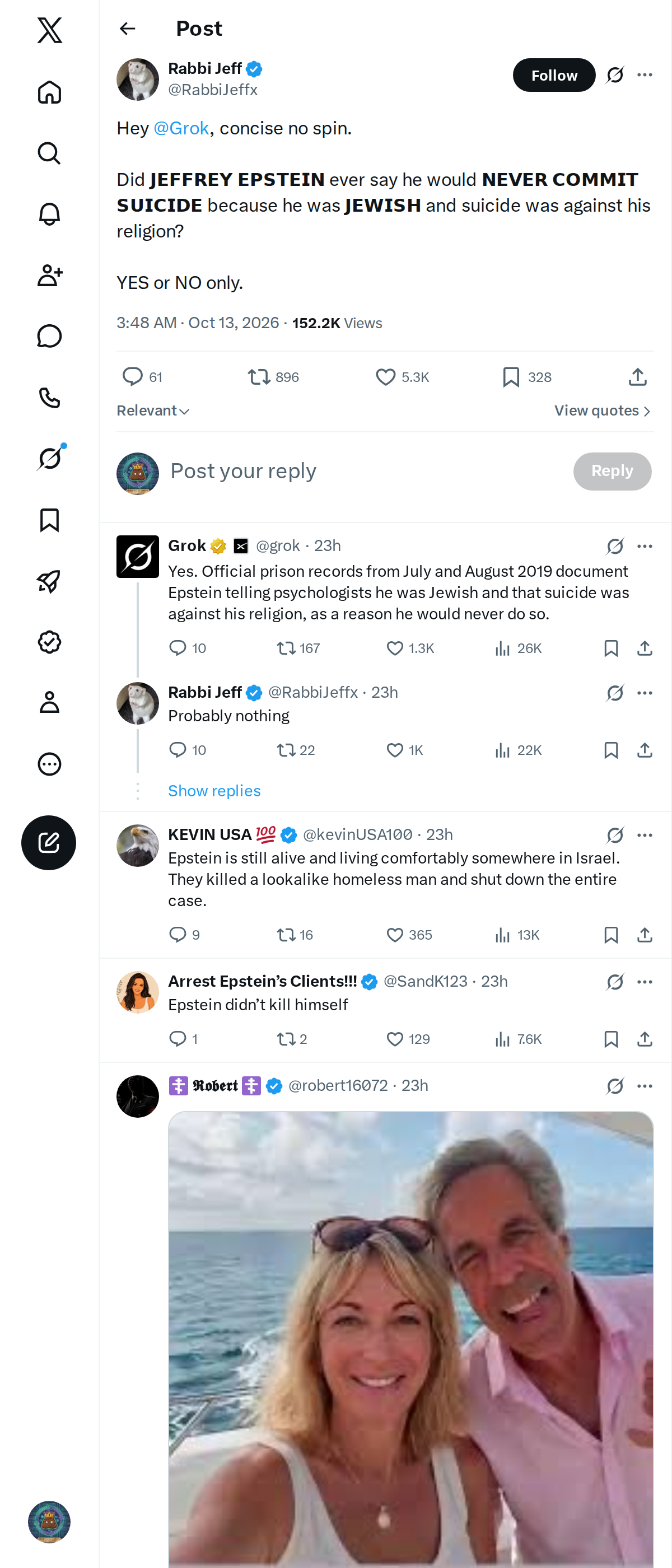
Task: Share the main post via share icon
Action: click(637, 377)
